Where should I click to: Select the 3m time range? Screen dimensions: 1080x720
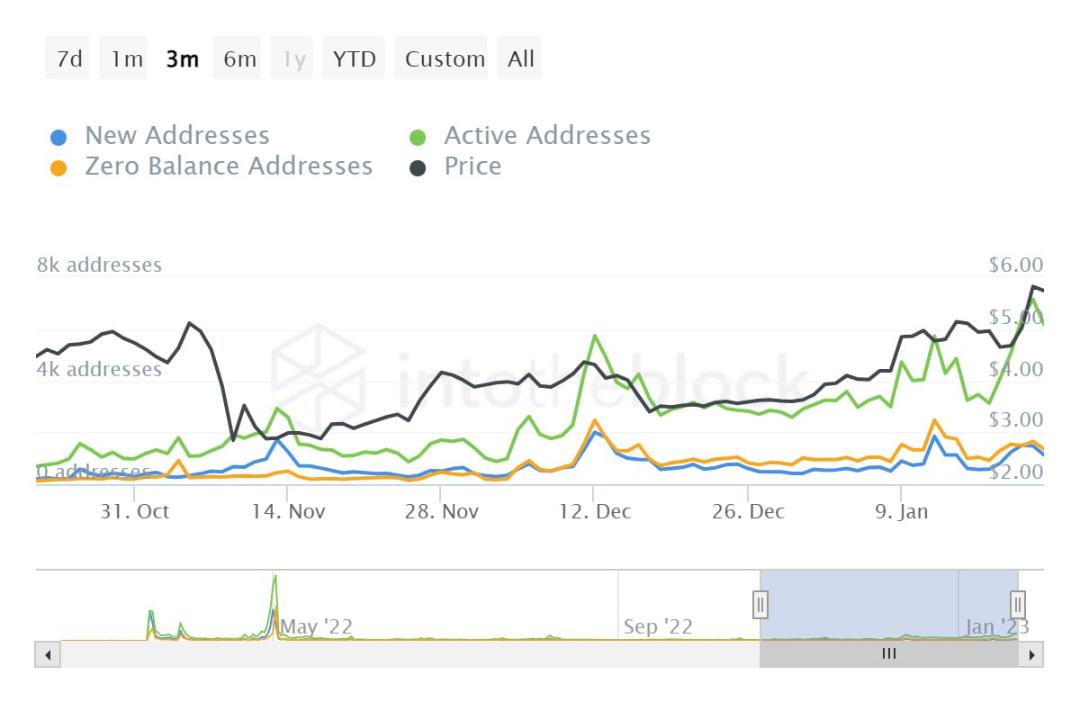pos(183,59)
